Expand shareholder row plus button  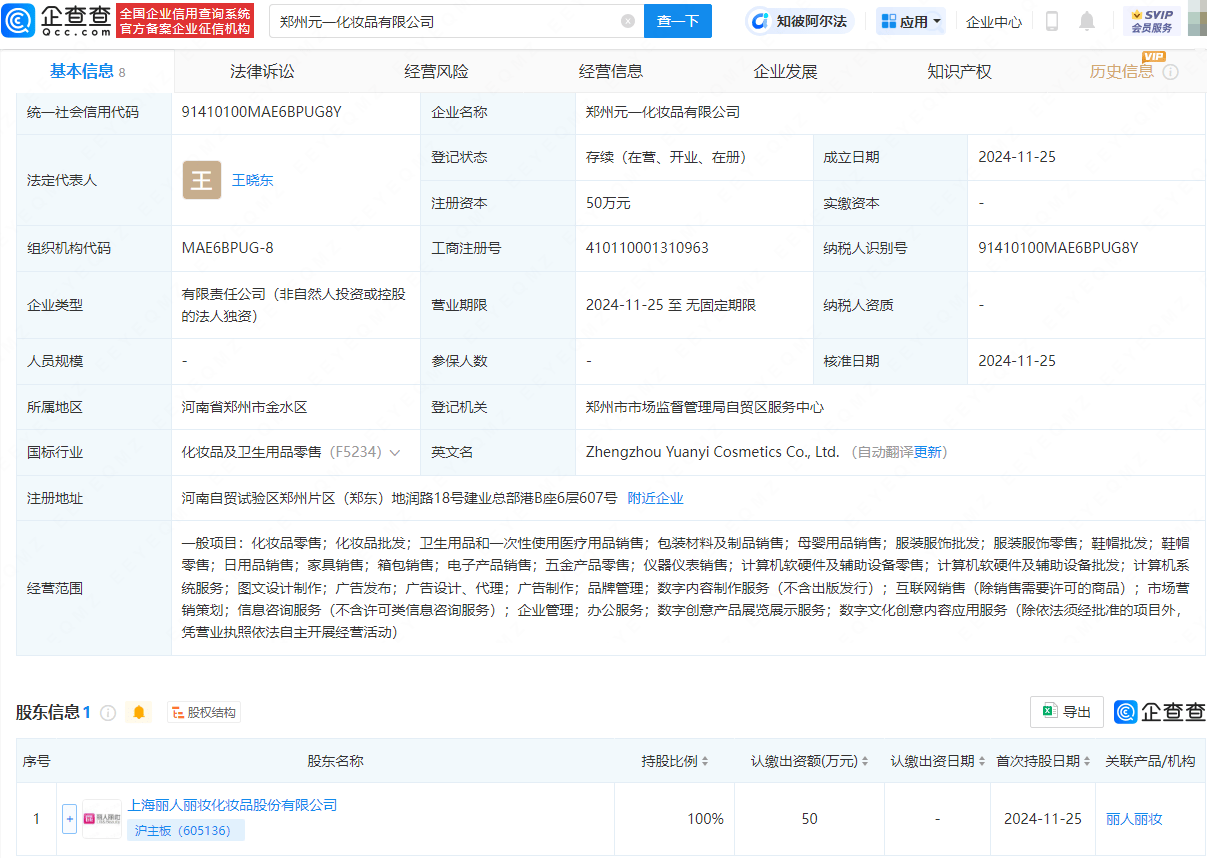point(69,819)
